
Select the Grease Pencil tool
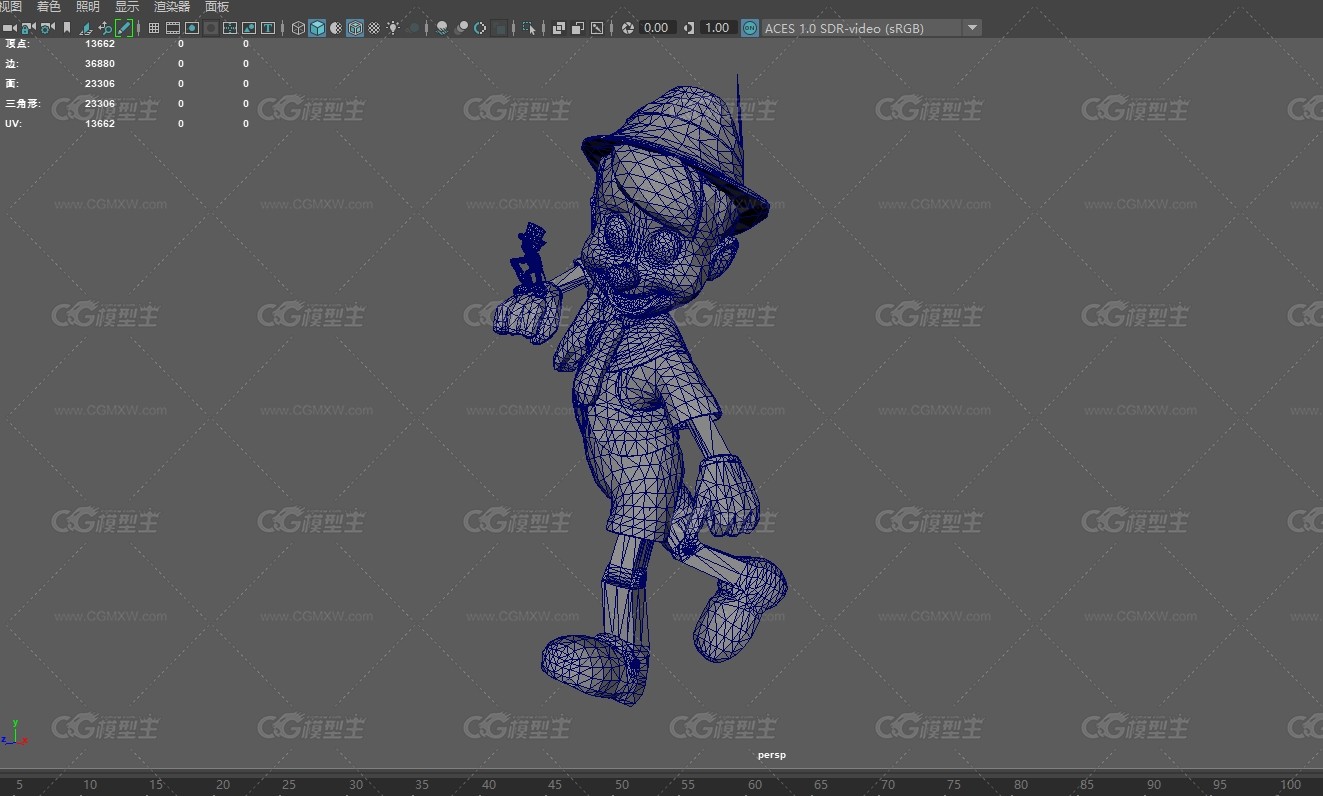tap(124, 28)
